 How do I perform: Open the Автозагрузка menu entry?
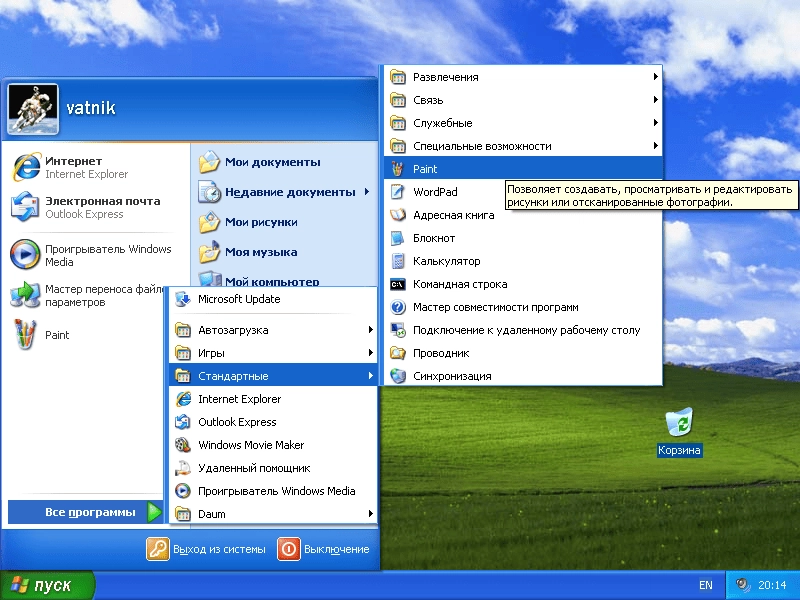click(273, 330)
